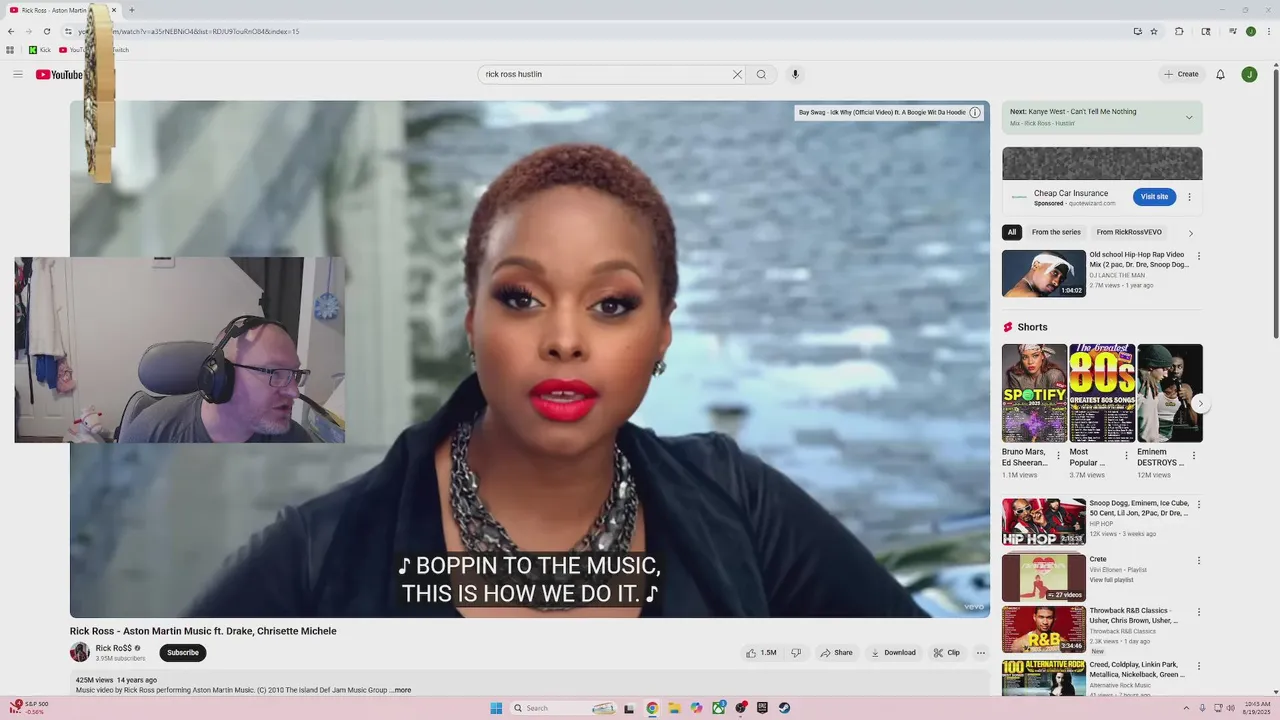Open the Throwback R&B Classics thumbnail
This screenshot has height=720, width=1280.
point(1044,630)
